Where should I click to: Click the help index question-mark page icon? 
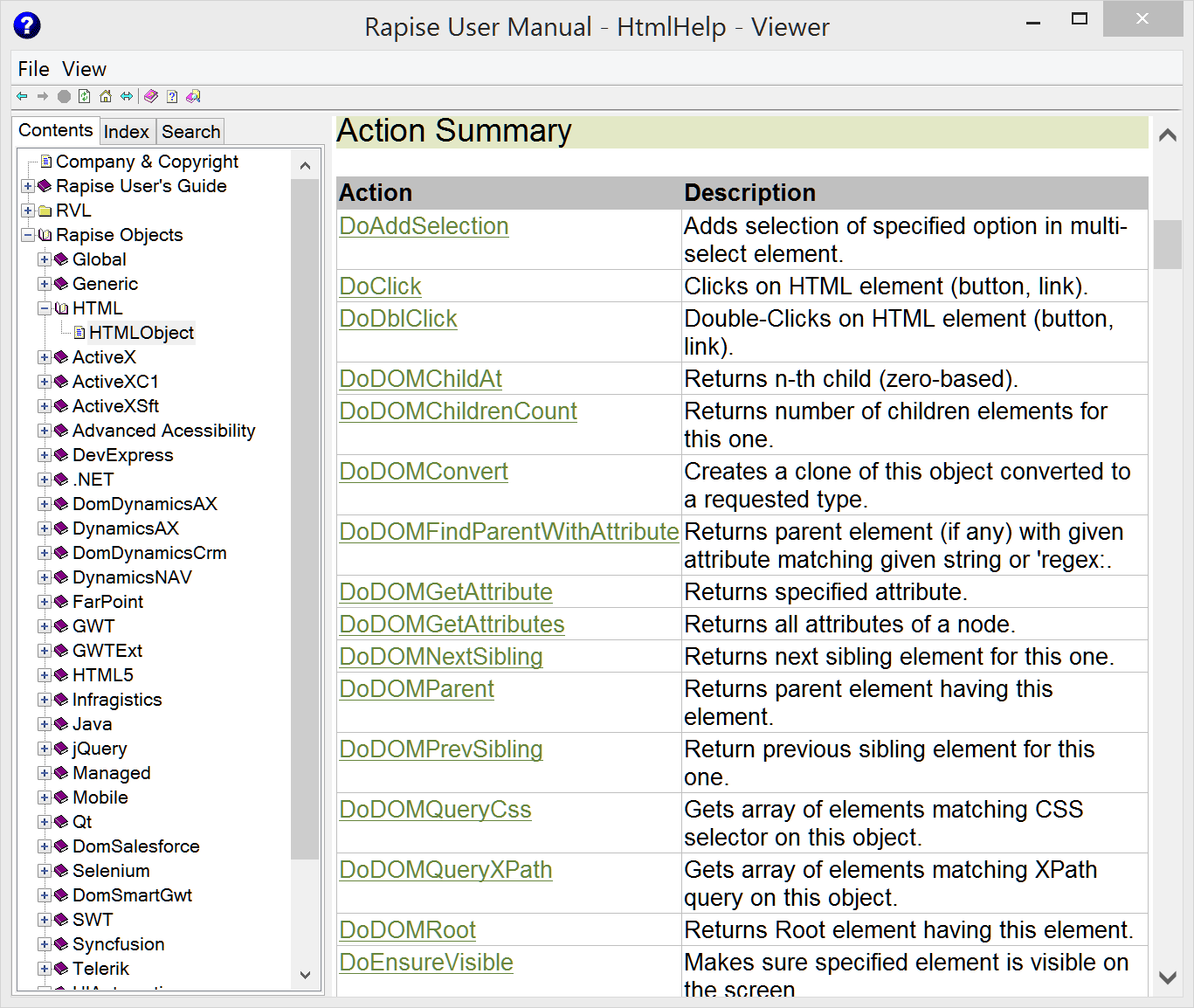click(172, 97)
